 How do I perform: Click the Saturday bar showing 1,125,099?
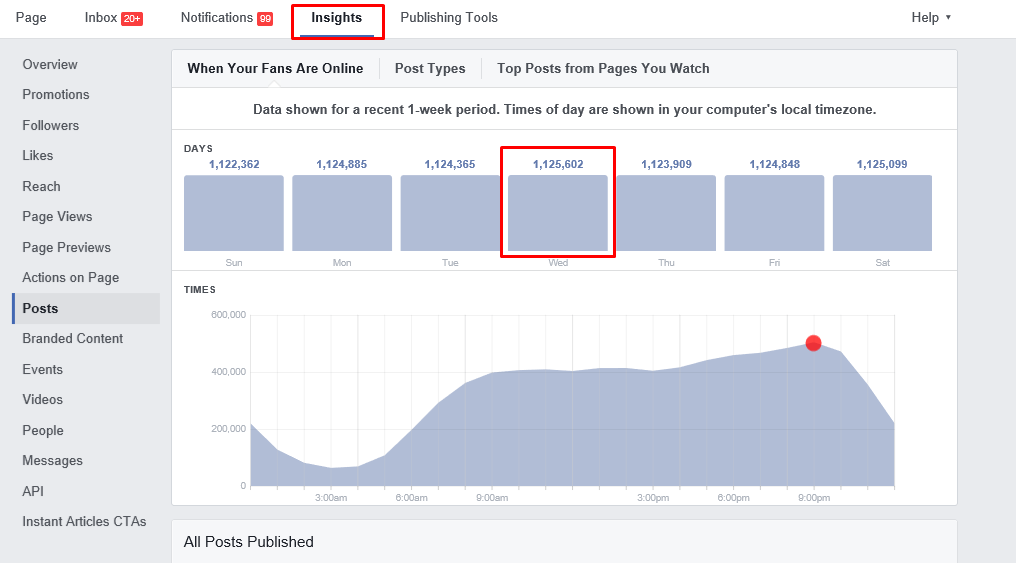[882, 213]
